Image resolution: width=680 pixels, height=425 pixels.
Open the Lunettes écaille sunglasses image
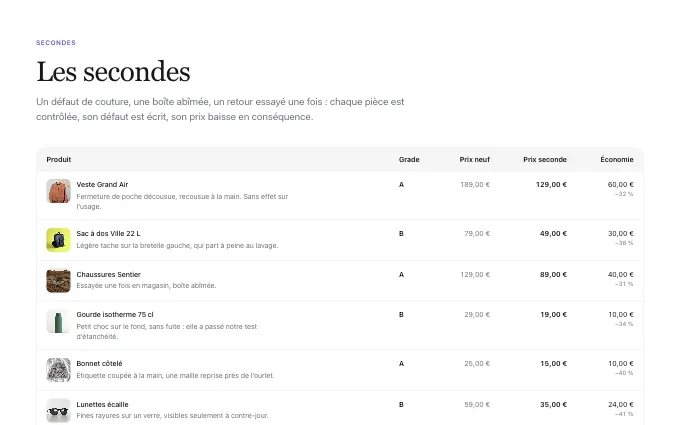(x=59, y=411)
